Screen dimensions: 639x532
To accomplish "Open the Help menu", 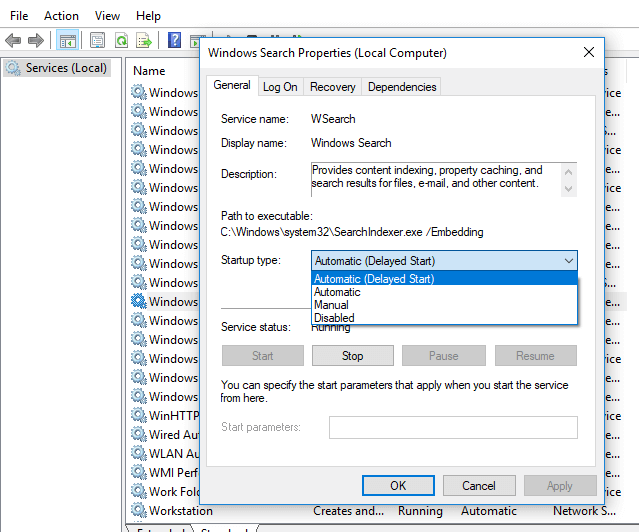I will (148, 16).
